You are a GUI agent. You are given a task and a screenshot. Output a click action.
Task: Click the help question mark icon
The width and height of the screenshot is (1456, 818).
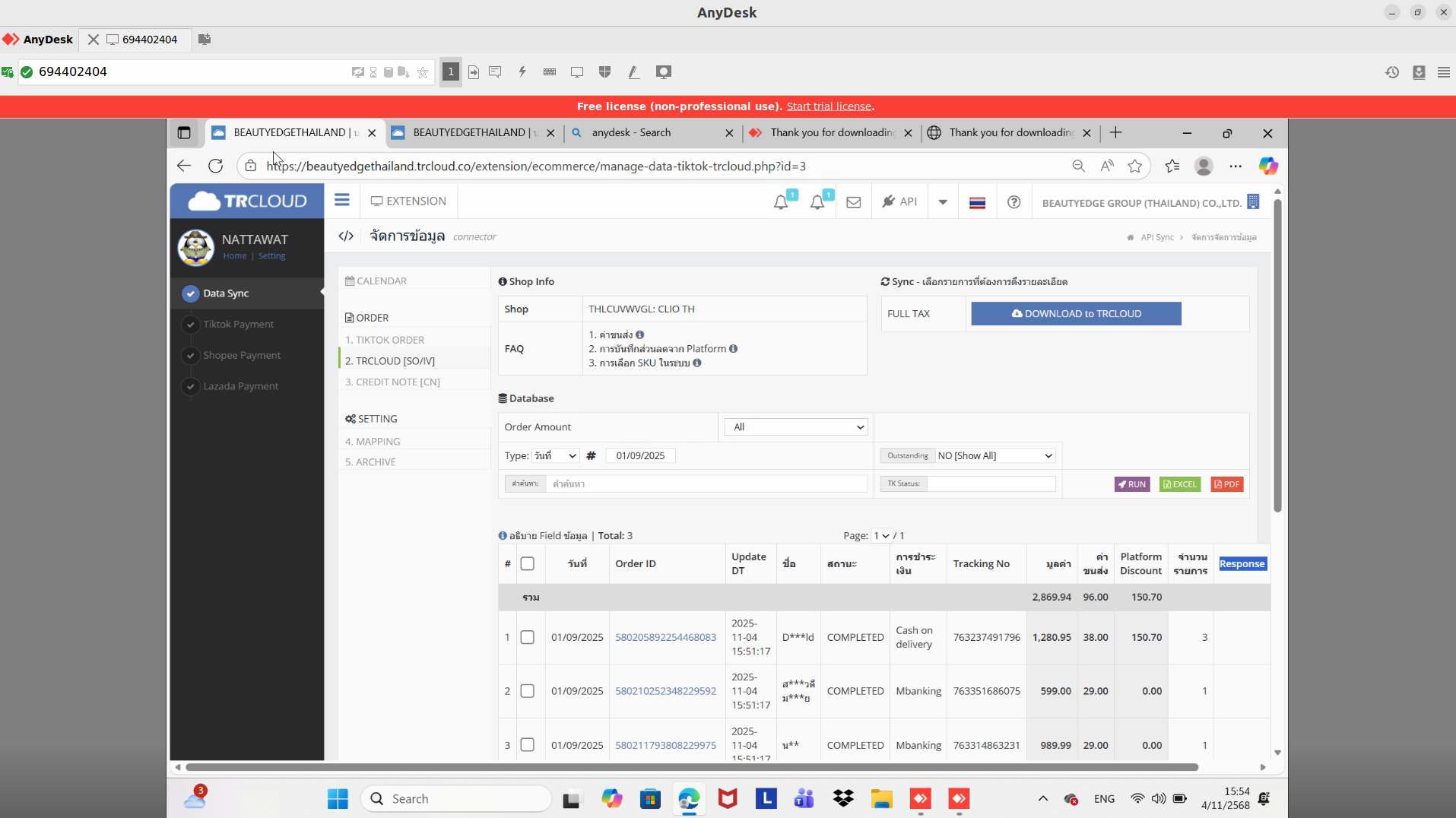click(x=1013, y=202)
